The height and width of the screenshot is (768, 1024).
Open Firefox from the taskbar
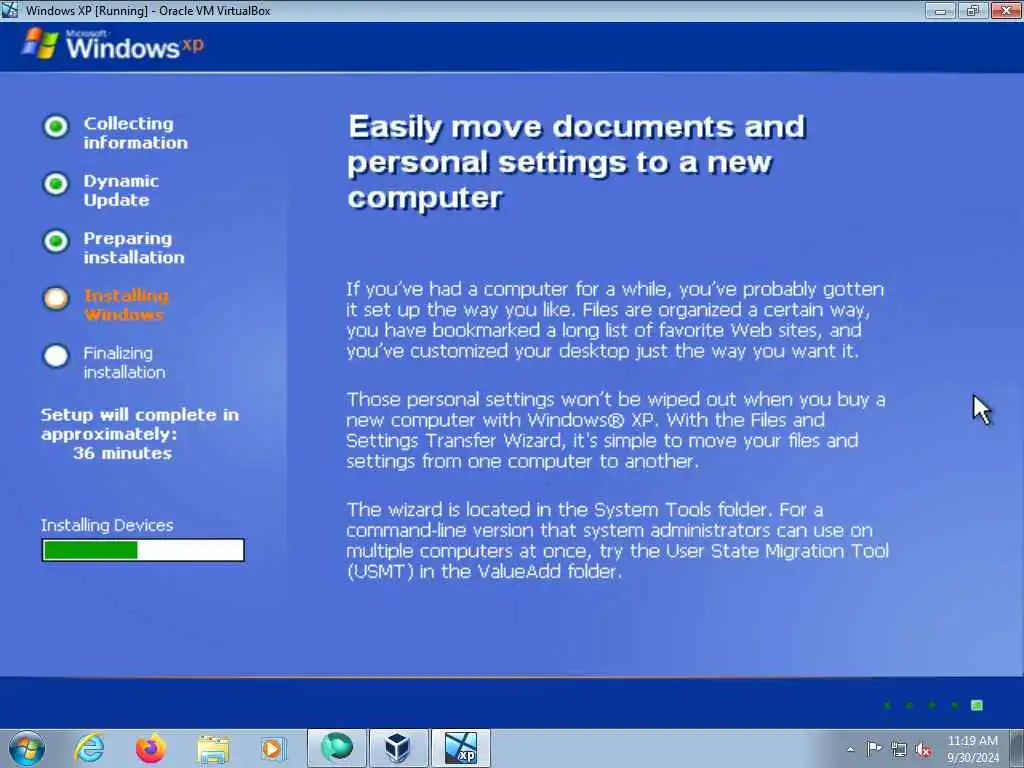coord(151,748)
